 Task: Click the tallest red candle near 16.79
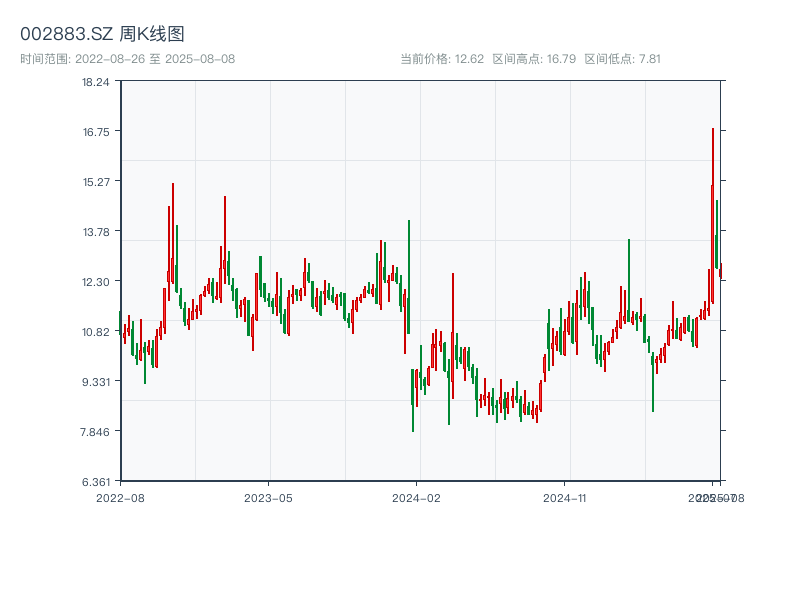[x=713, y=216]
